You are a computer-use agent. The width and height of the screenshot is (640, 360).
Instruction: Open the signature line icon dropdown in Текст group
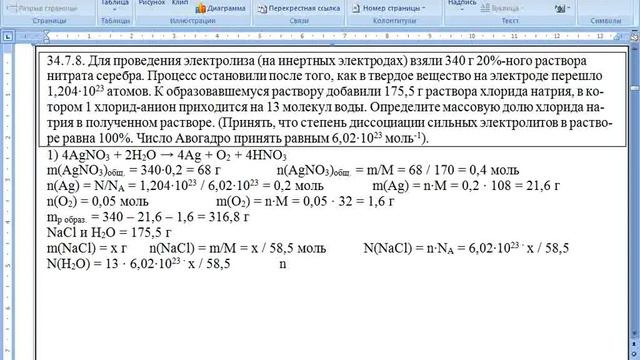pyautogui.click(x=562, y=8)
